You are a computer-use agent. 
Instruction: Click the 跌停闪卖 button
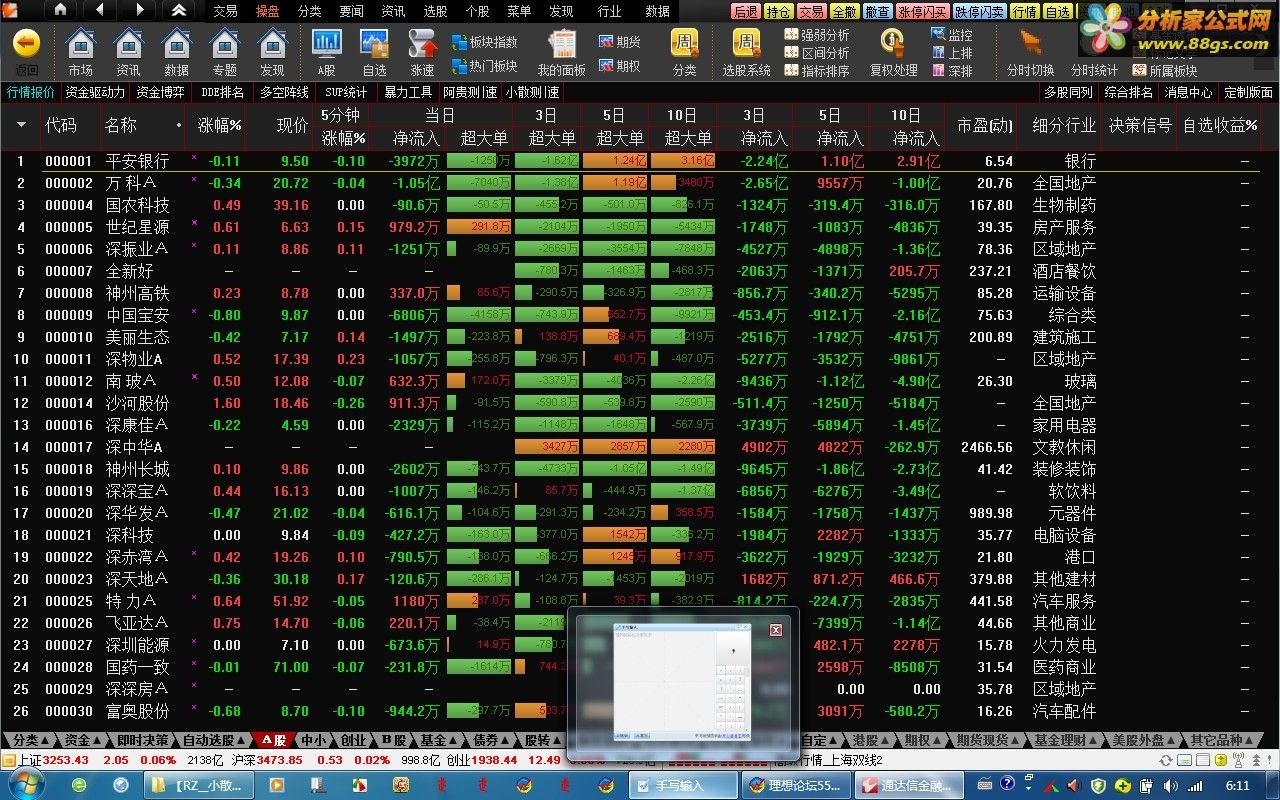979,12
